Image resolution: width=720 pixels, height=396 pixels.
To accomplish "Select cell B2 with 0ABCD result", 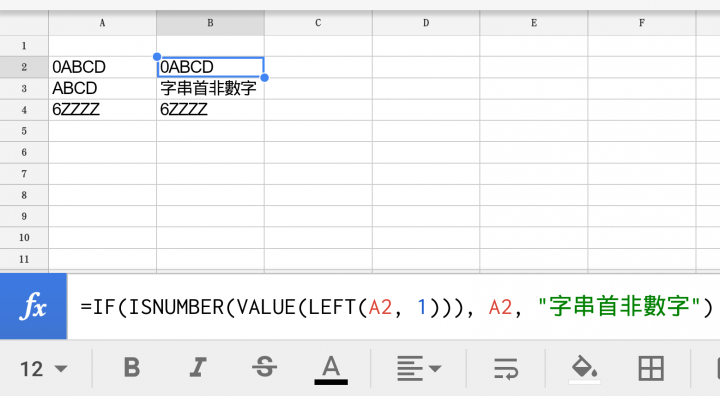I will [210, 67].
